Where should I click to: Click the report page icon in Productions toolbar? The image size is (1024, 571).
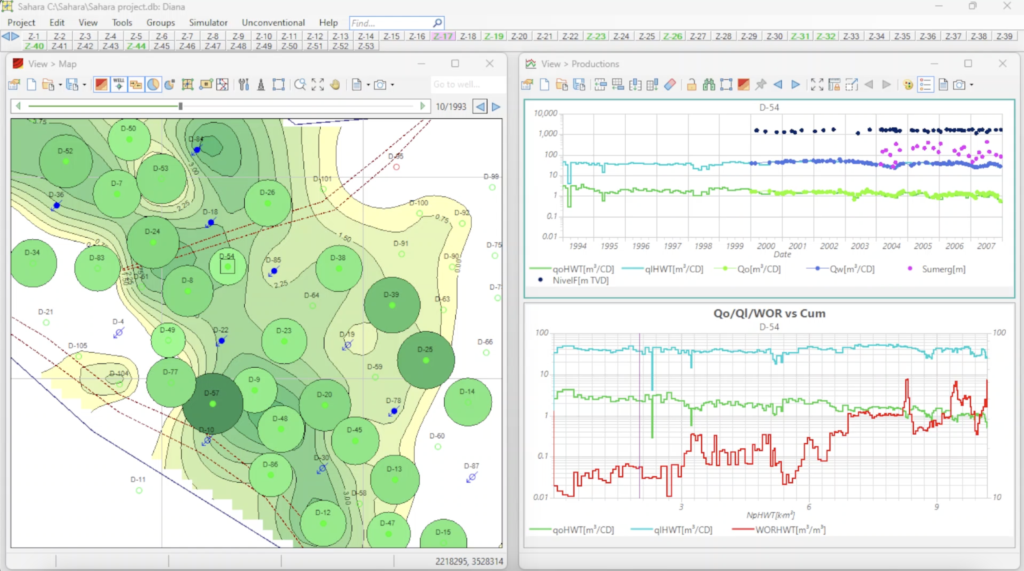pos(943,84)
